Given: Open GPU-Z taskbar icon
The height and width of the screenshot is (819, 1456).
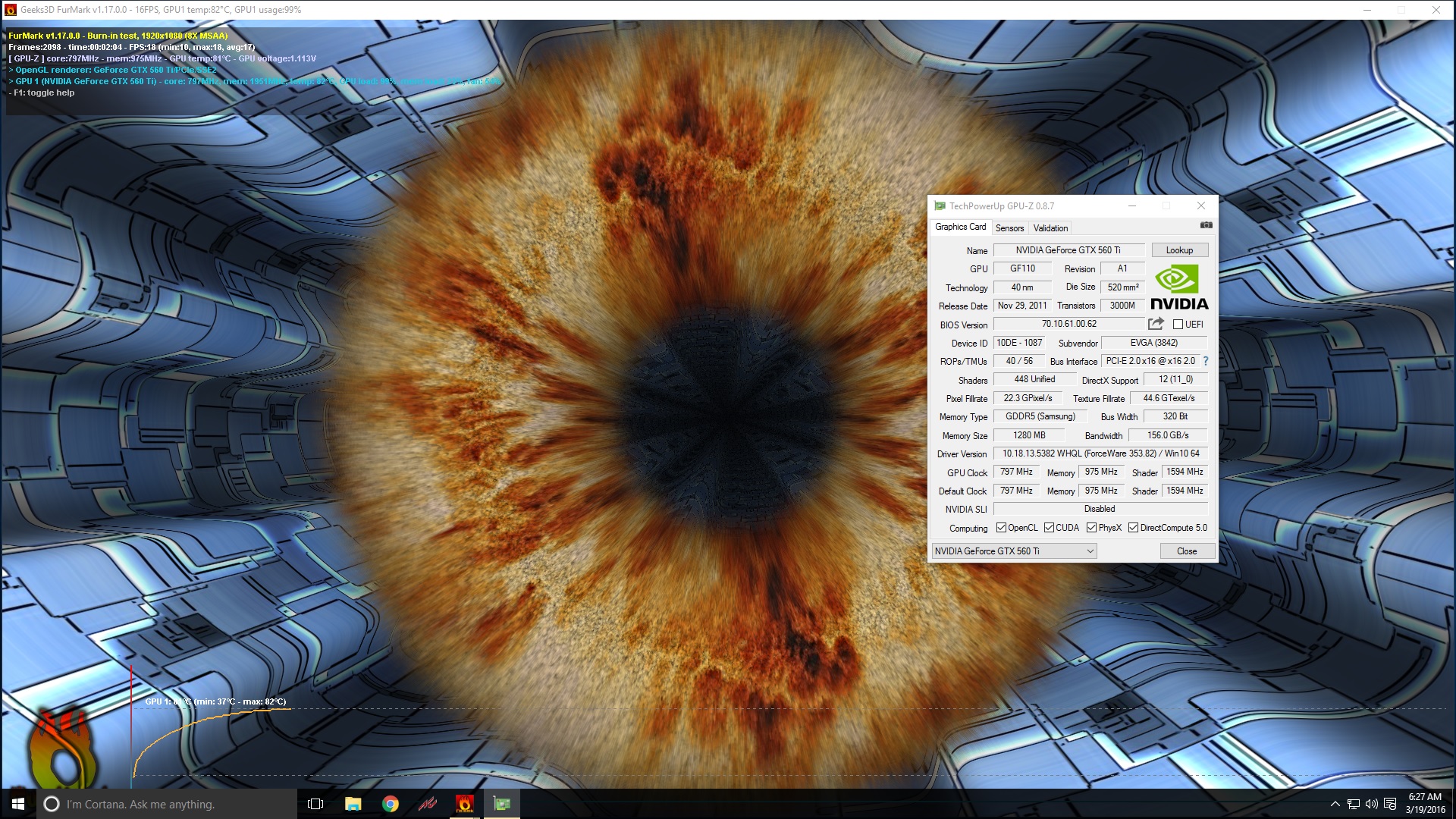Looking at the screenshot, I should coord(501,804).
